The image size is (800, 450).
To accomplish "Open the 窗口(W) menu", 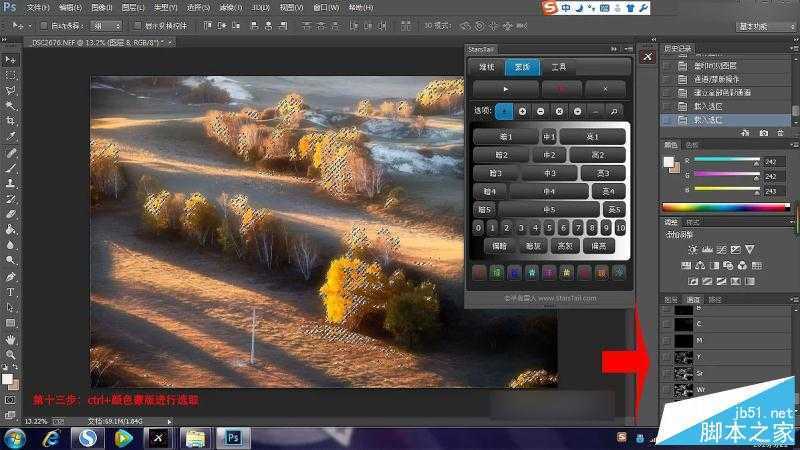I will click(x=326, y=8).
